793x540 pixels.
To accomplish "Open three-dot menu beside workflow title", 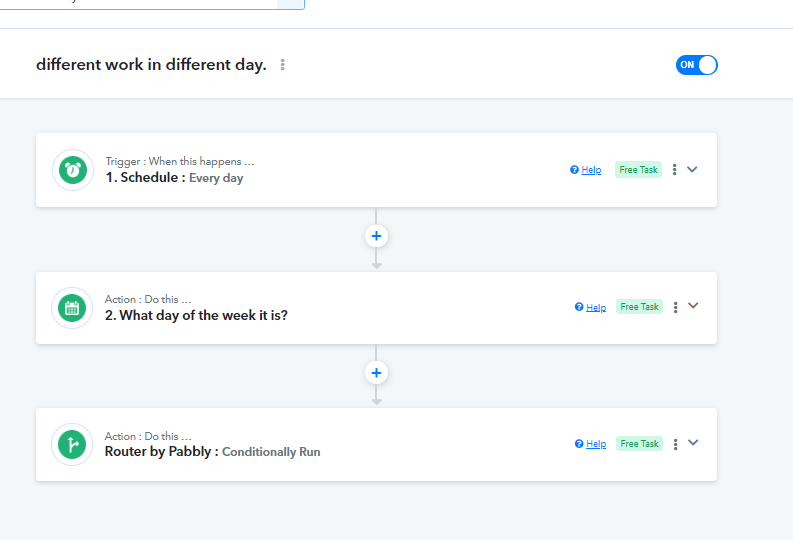I will (283, 65).
